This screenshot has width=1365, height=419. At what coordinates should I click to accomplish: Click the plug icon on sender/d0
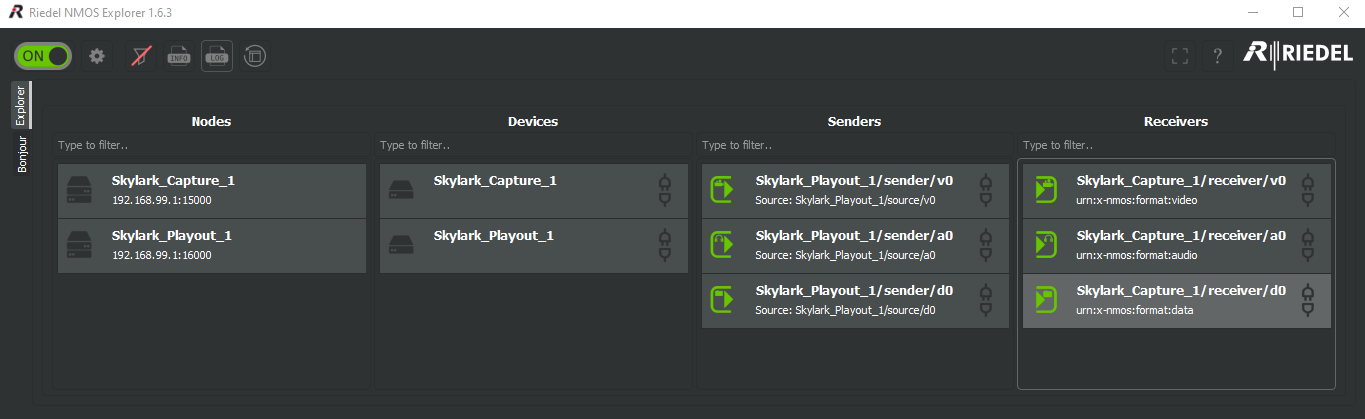tap(986, 301)
